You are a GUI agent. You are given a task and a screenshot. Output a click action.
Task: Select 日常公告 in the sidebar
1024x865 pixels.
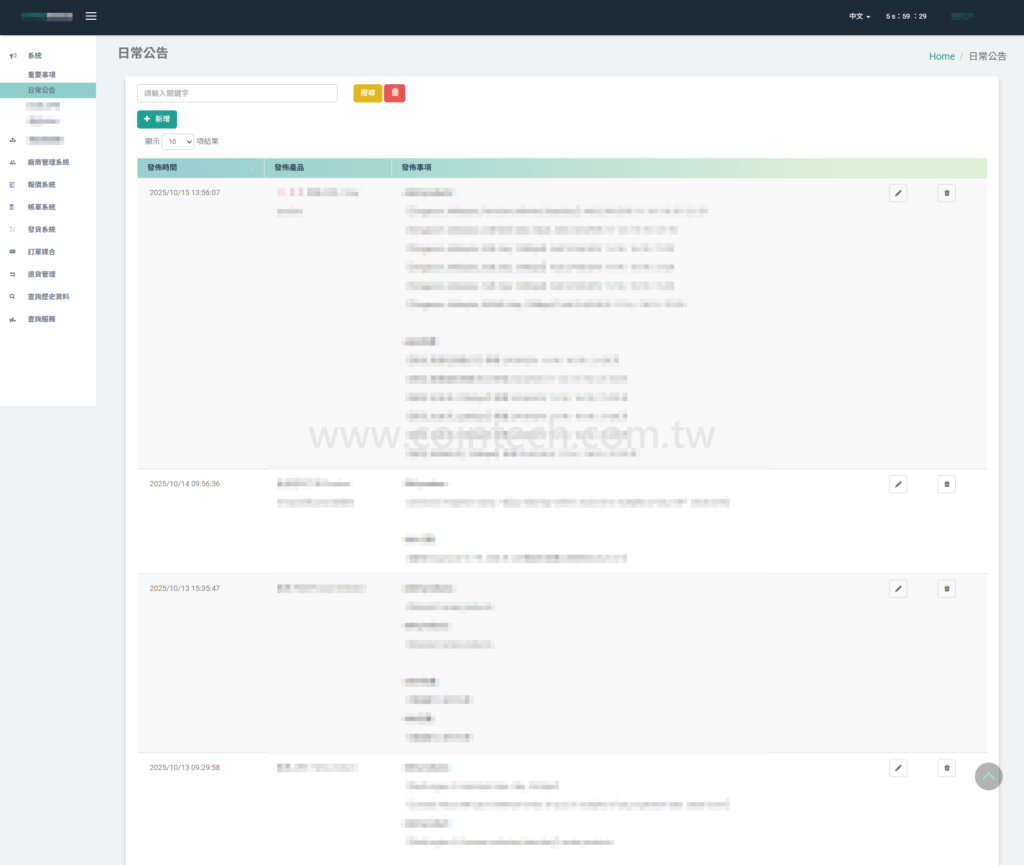click(42, 90)
